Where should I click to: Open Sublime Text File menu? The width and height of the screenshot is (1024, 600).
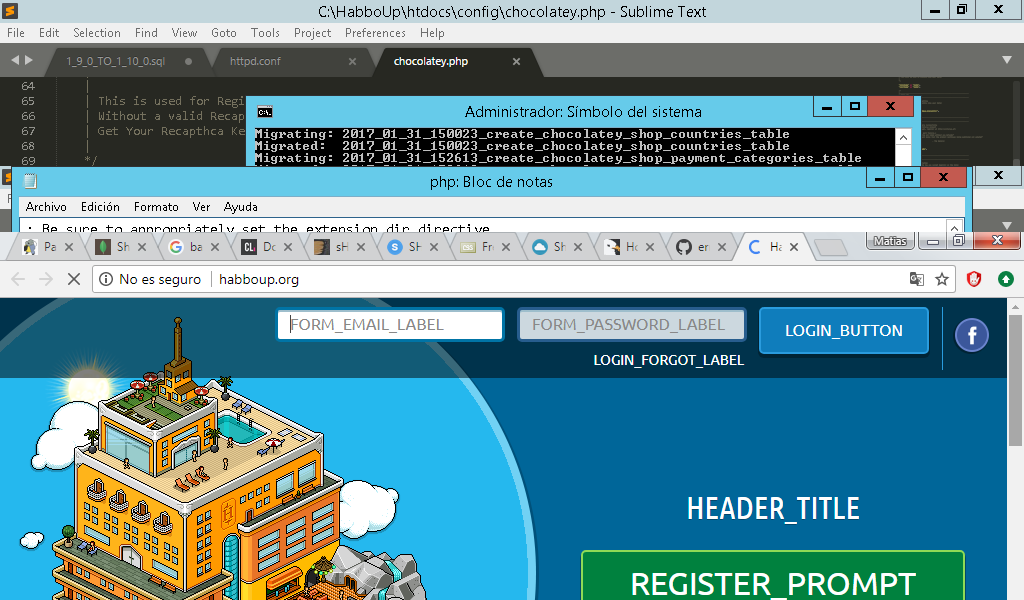point(16,33)
